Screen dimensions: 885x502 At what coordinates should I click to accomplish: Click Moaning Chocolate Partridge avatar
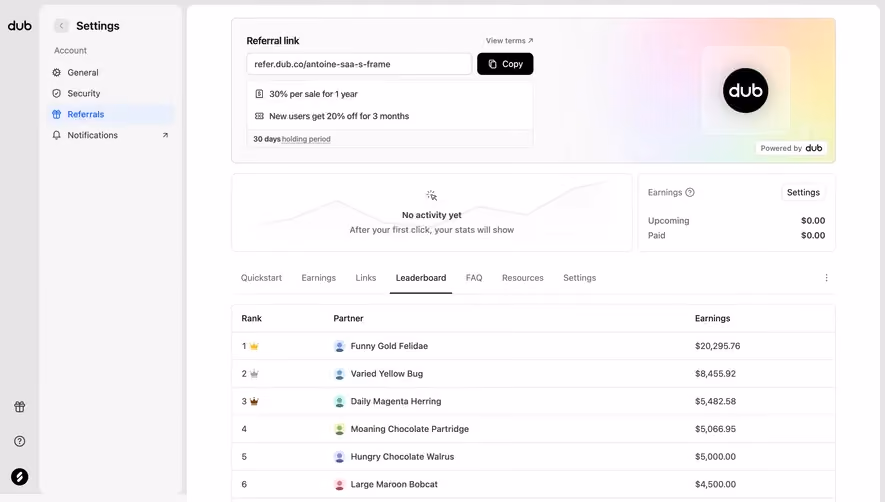tap(339, 429)
